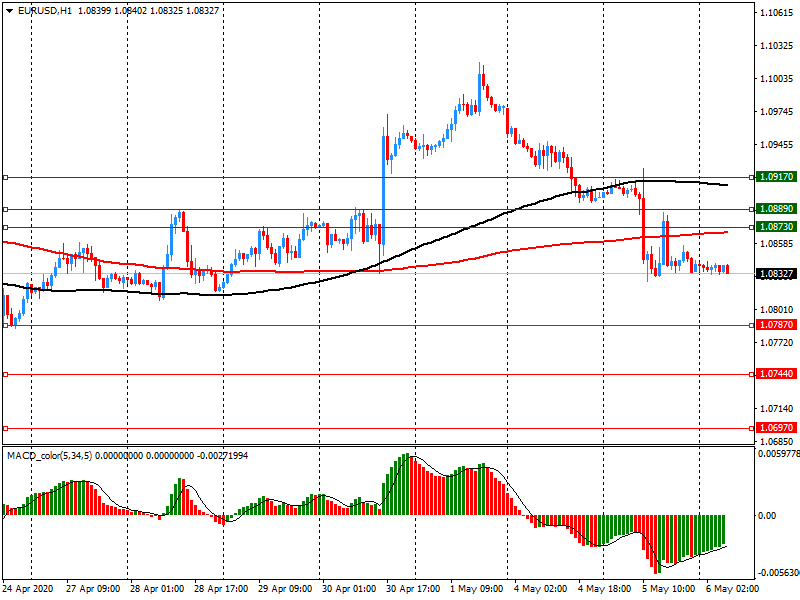Click the 1.07720 price scale value
The image size is (800, 600).
[x=777, y=343]
